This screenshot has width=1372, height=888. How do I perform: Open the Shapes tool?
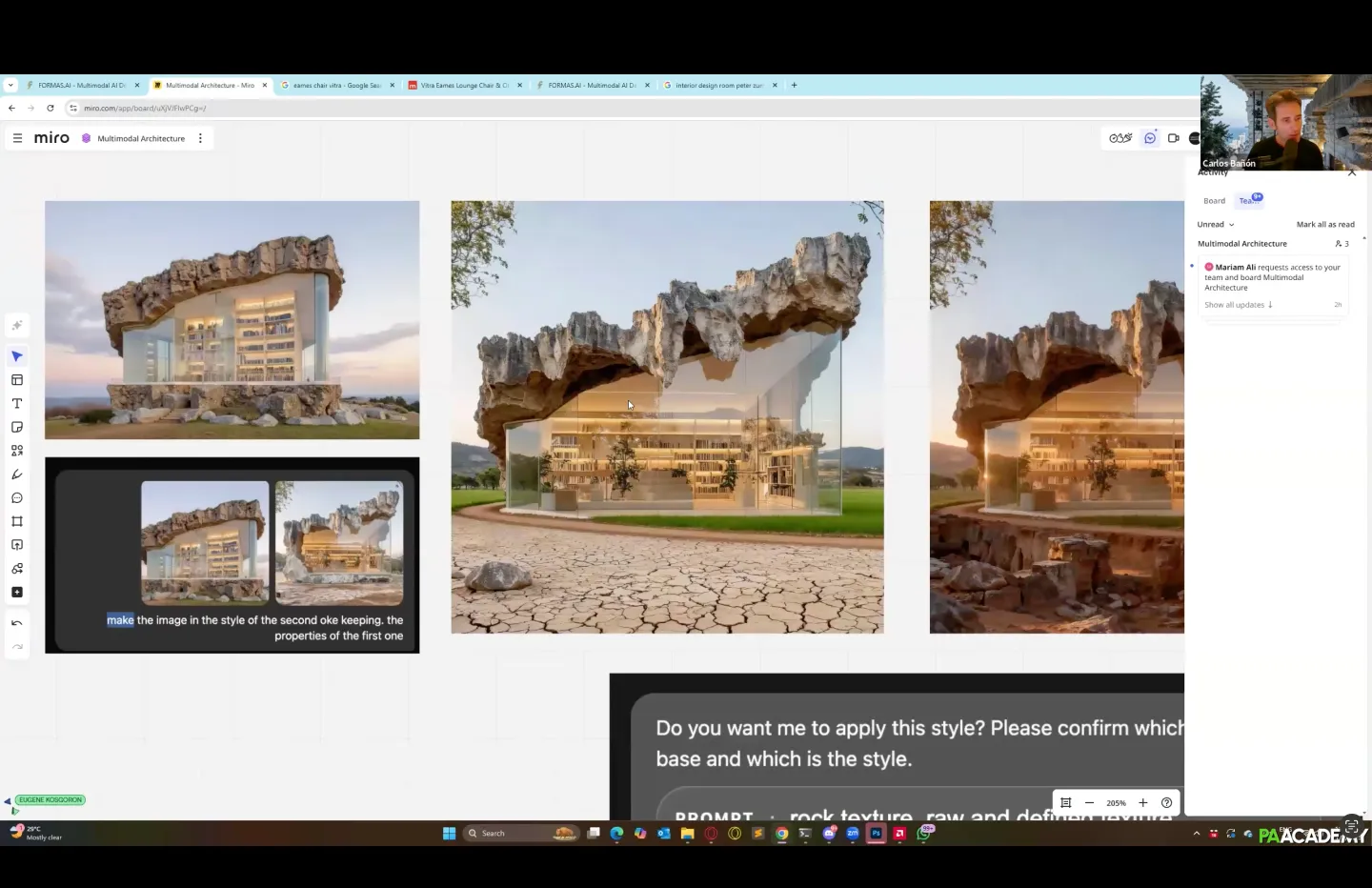(17, 451)
